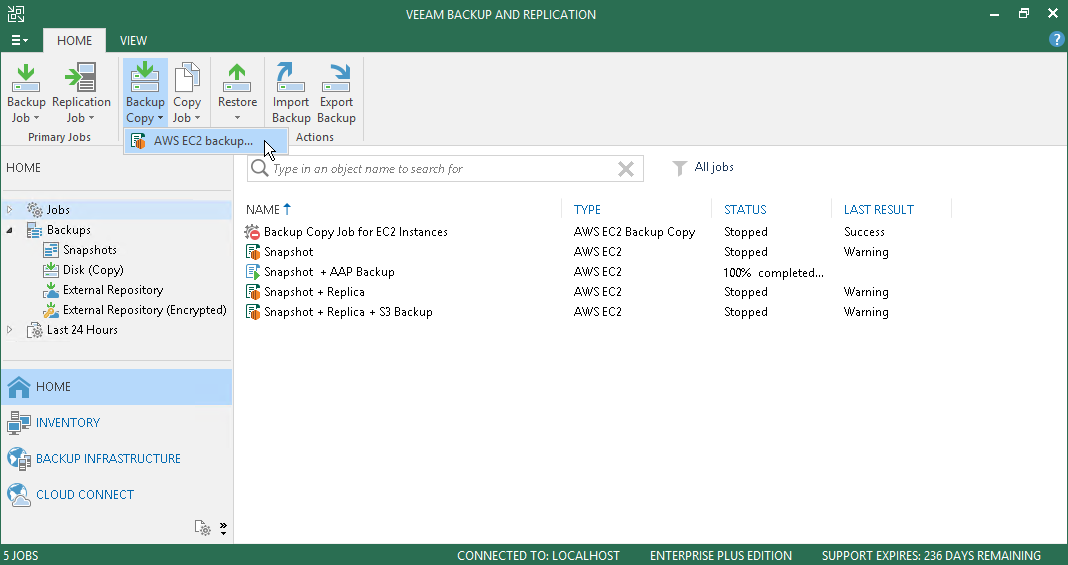Click ENTERPRISE PLUS EDITION status entry
Image resolution: width=1068 pixels, height=565 pixels.
721,555
